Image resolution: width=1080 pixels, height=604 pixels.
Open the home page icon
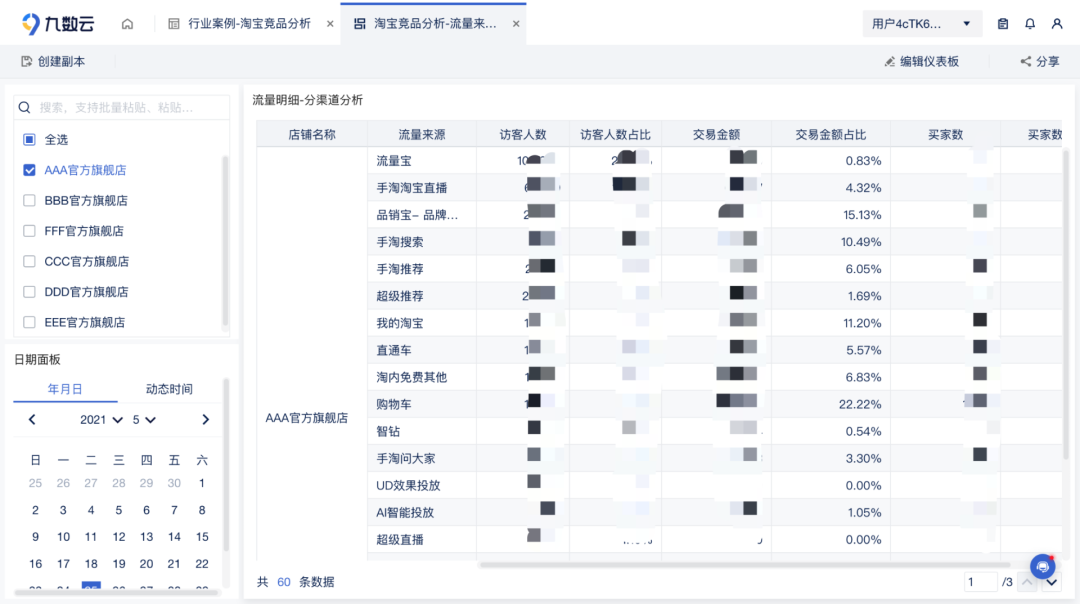point(127,22)
